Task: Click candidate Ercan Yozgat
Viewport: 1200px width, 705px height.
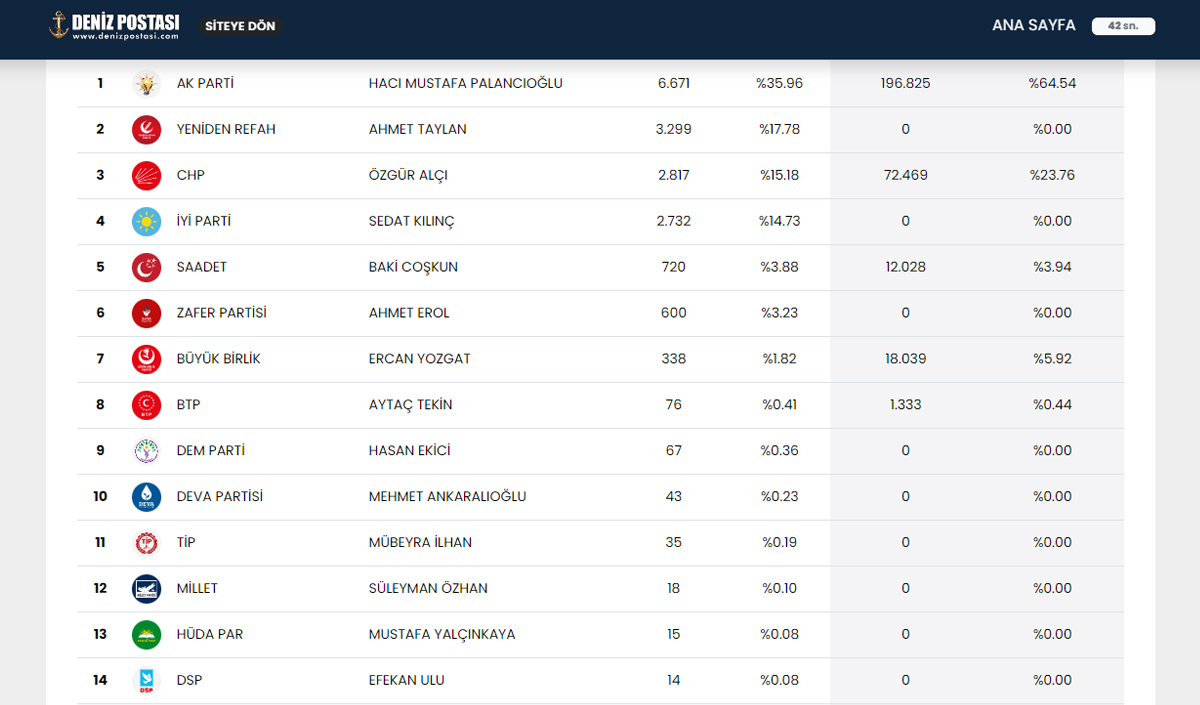Action: click(420, 360)
